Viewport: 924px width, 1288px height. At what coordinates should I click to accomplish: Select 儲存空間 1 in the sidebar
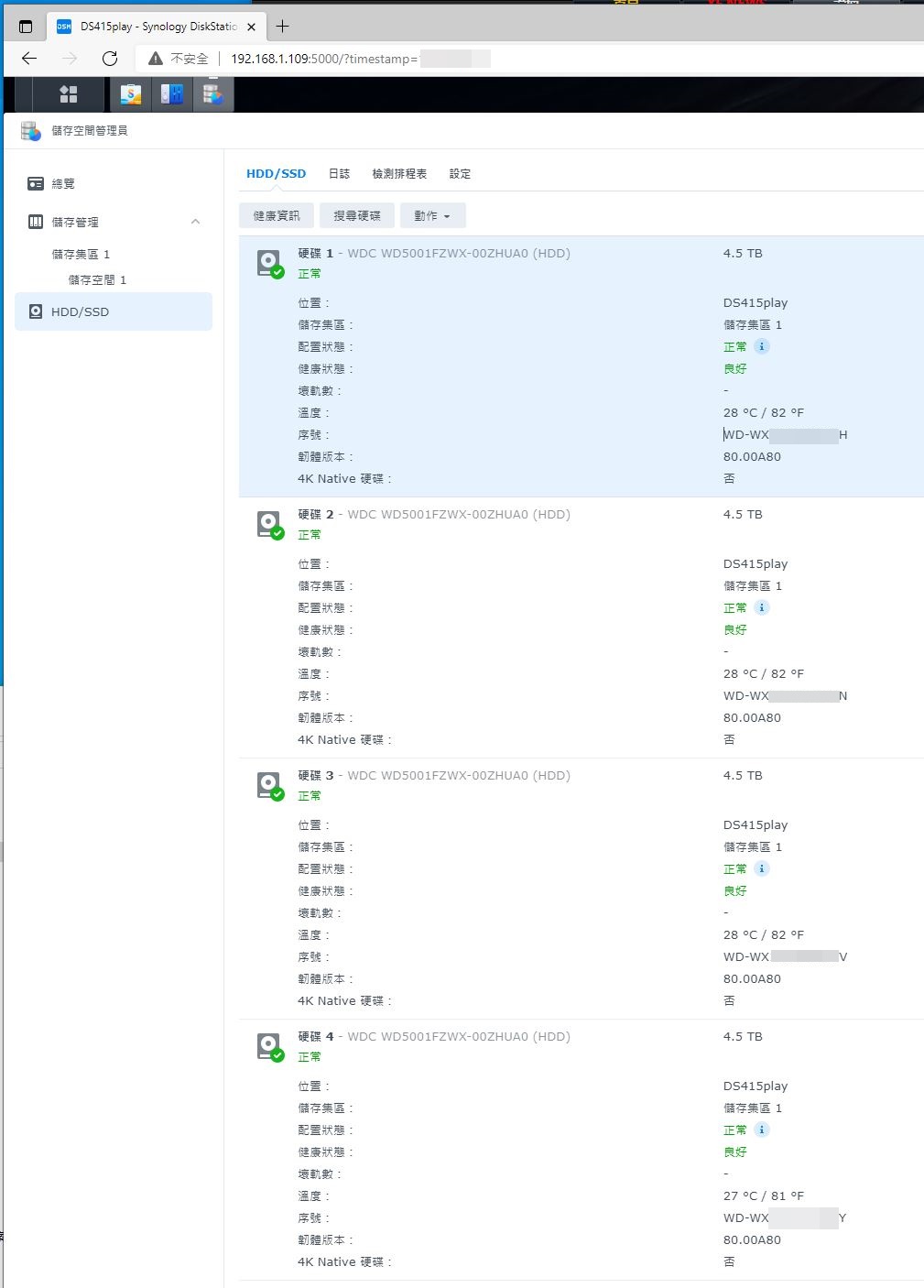97,280
